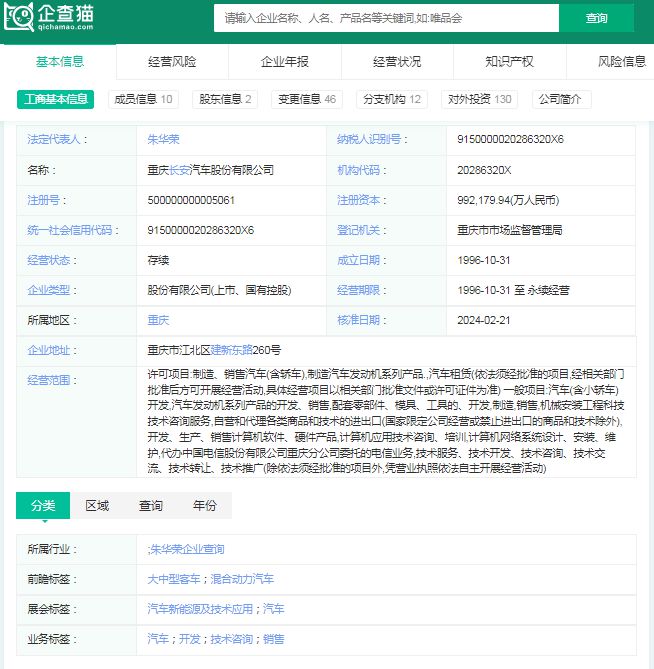The width and height of the screenshot is (654, 669).
Task: Open the 混合动力汽车 tag link
Action: point(242,579)
